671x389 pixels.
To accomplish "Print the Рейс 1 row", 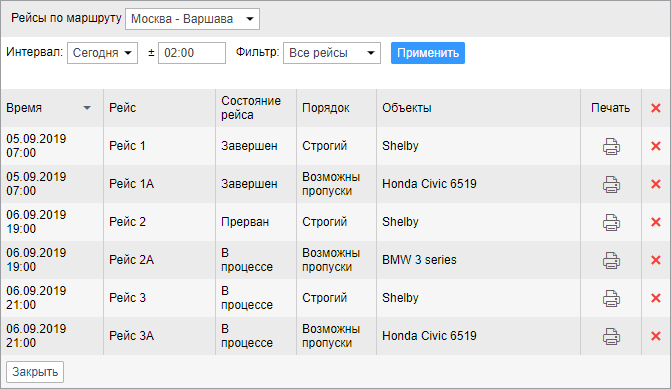I will click(x=611, y=146).
